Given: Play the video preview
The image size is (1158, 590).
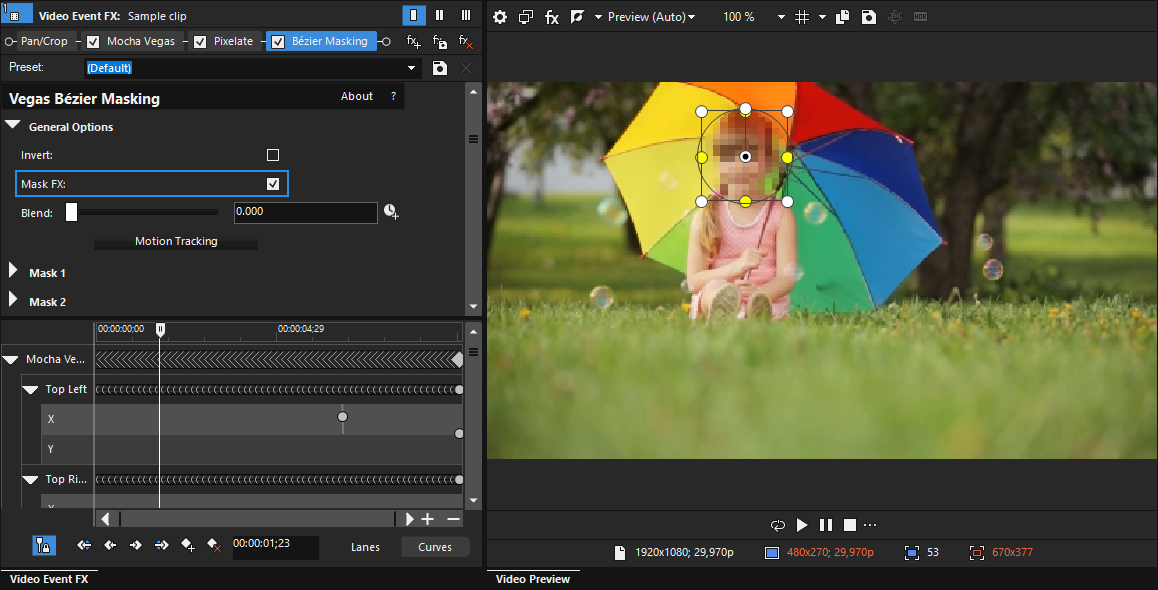Looking at the screenshot, I should [802, 525].
